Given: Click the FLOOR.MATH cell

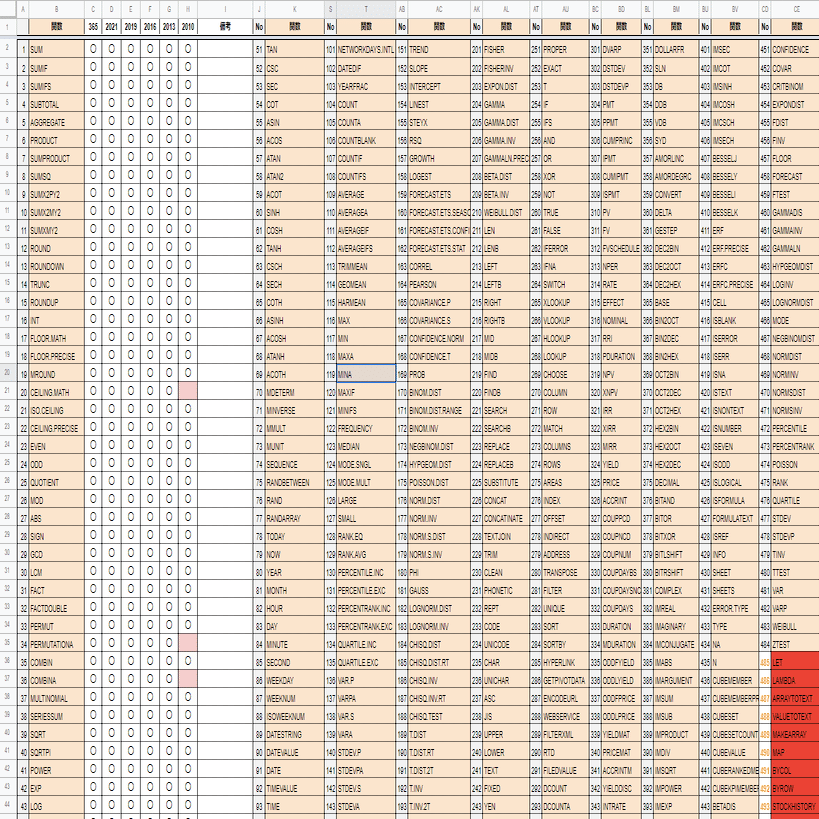Looking at the screenshot, I should click(56, 338).
